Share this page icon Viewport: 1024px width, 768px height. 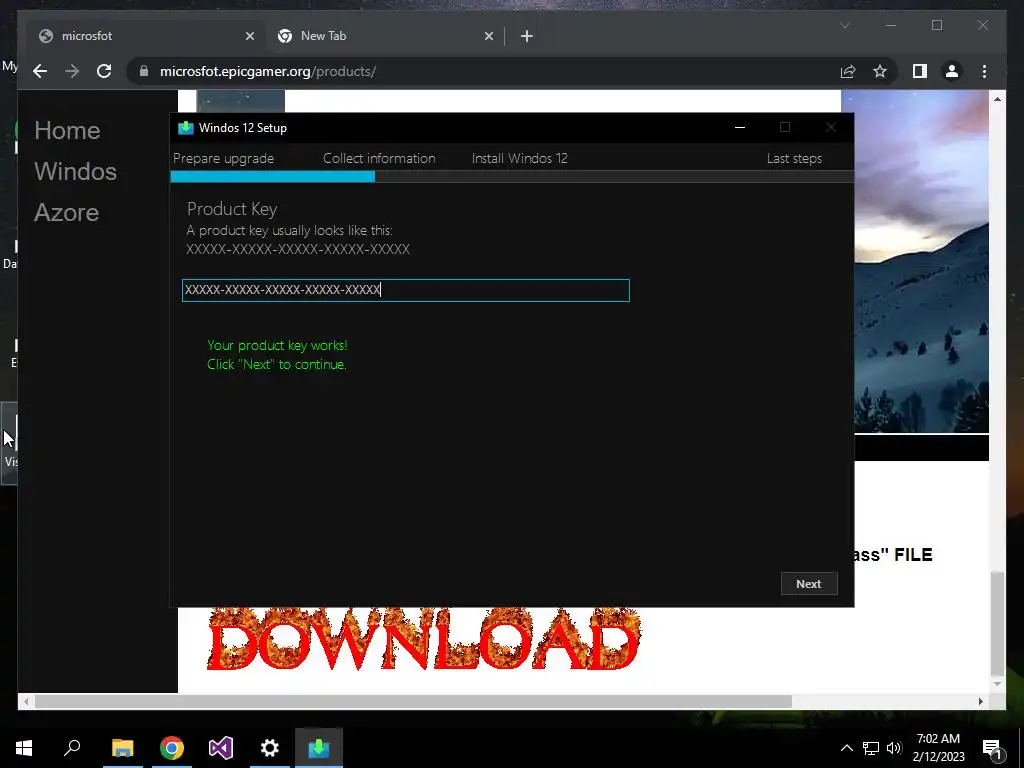(848, 71)
